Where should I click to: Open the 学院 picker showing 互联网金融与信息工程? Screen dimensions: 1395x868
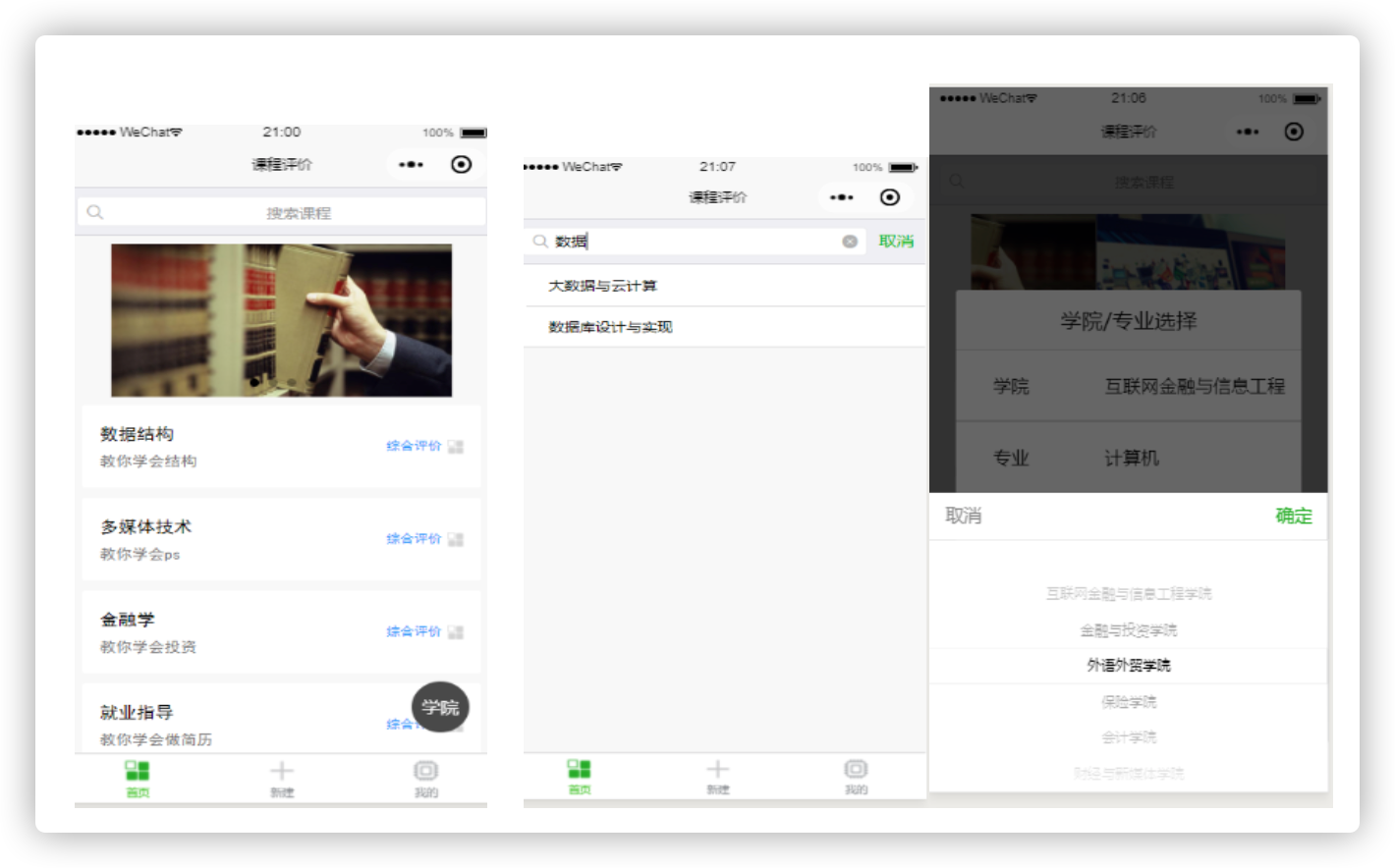[1129, 386]
